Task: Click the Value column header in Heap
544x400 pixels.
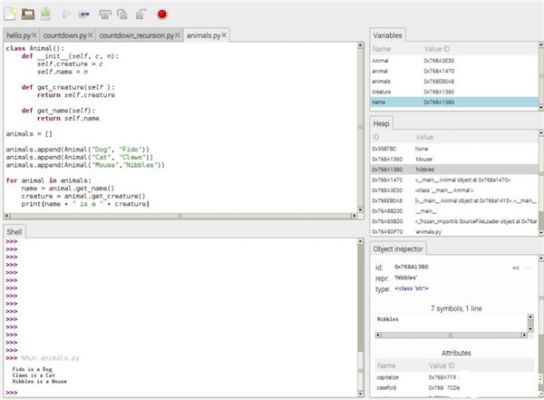Action: click(x=424, y=137)
